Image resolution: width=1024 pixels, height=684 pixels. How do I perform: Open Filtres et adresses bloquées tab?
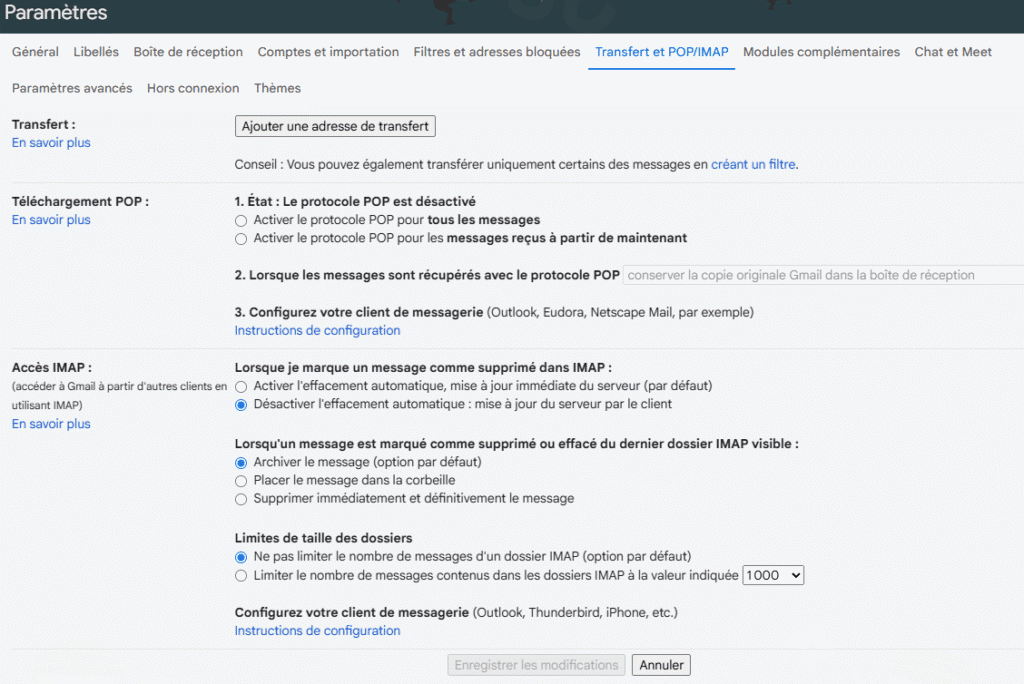click(496, 52)
